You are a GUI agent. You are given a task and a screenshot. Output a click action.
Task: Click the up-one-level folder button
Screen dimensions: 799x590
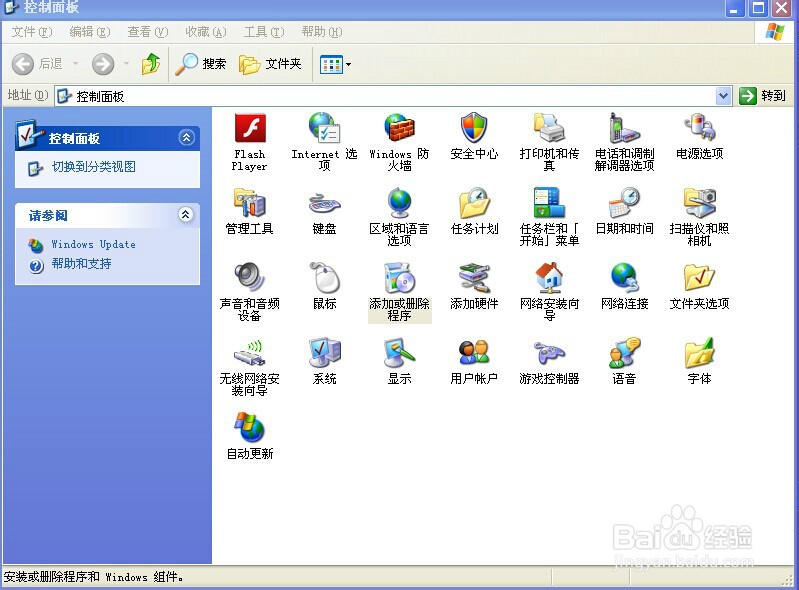pyautogui.click(x=151, y=64)
